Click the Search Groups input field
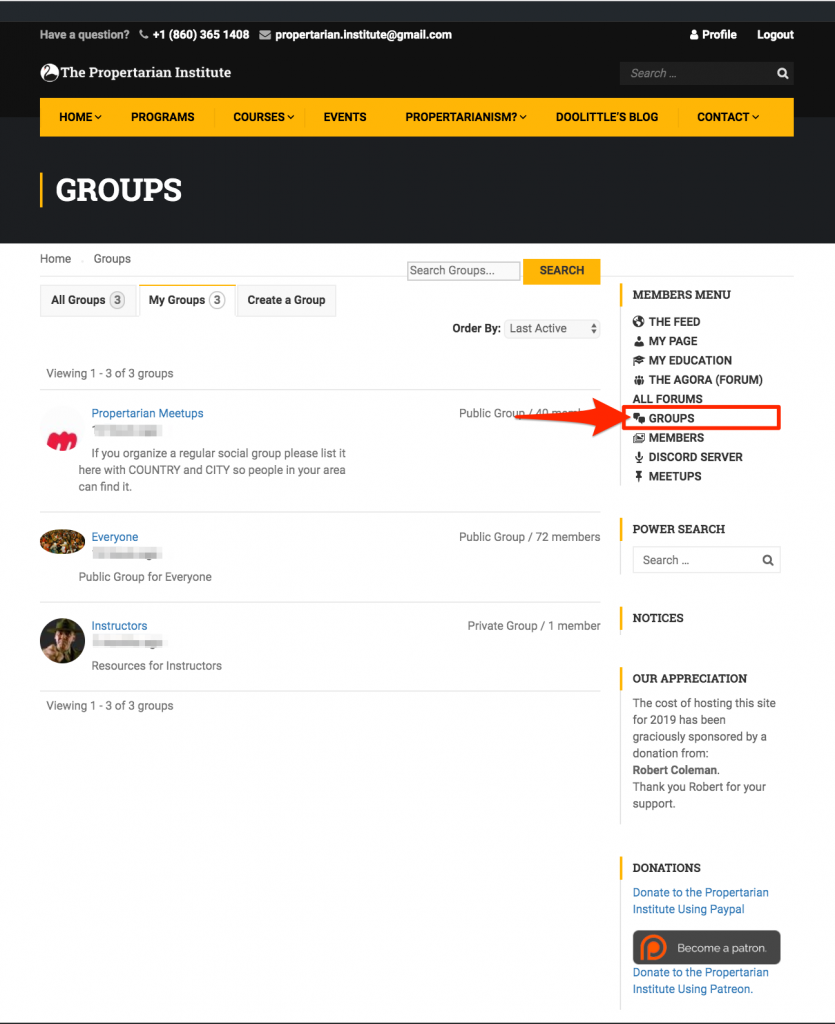Screen dimensions: 835x1024 [x=463, y=270]
